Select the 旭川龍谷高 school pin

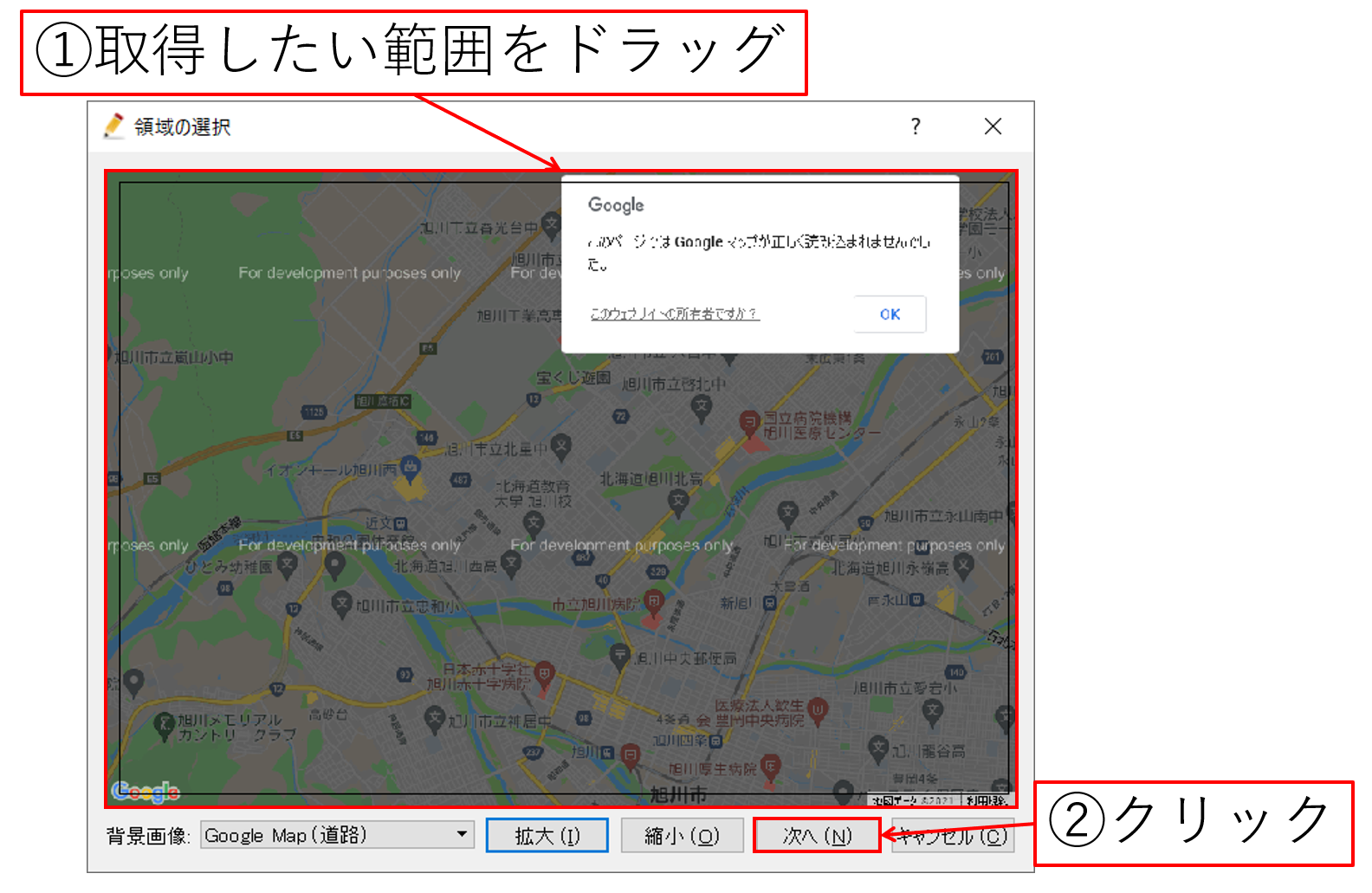click(x=878, y=747)
